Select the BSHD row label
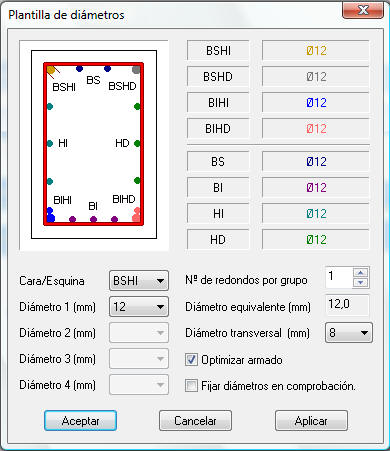 pos(218,77)
